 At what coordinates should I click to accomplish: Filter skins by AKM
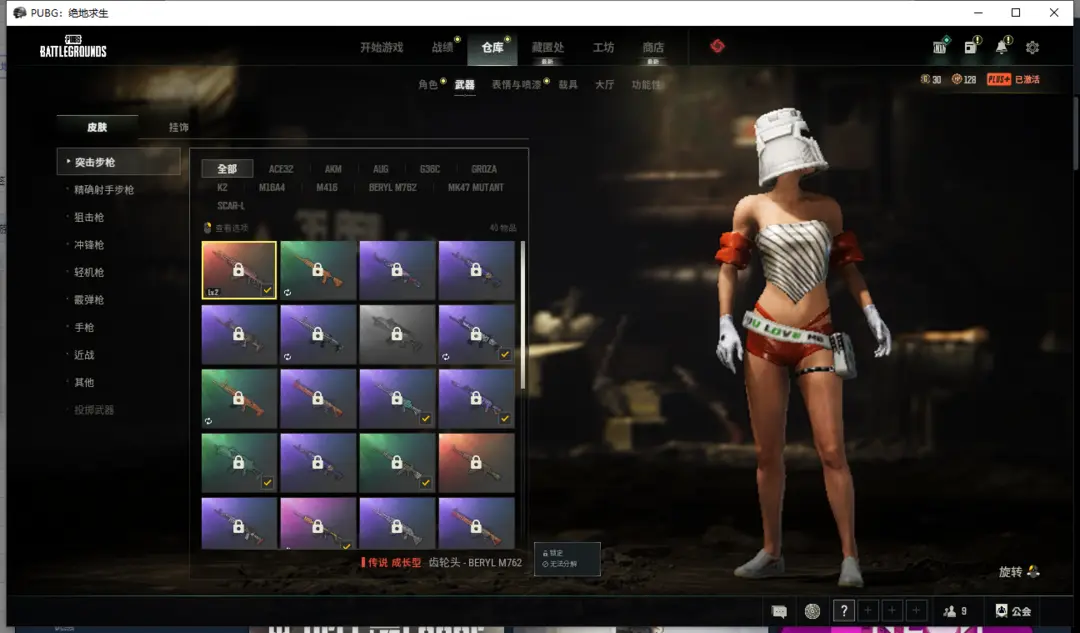pyautogui.click(x=333, y=169)
